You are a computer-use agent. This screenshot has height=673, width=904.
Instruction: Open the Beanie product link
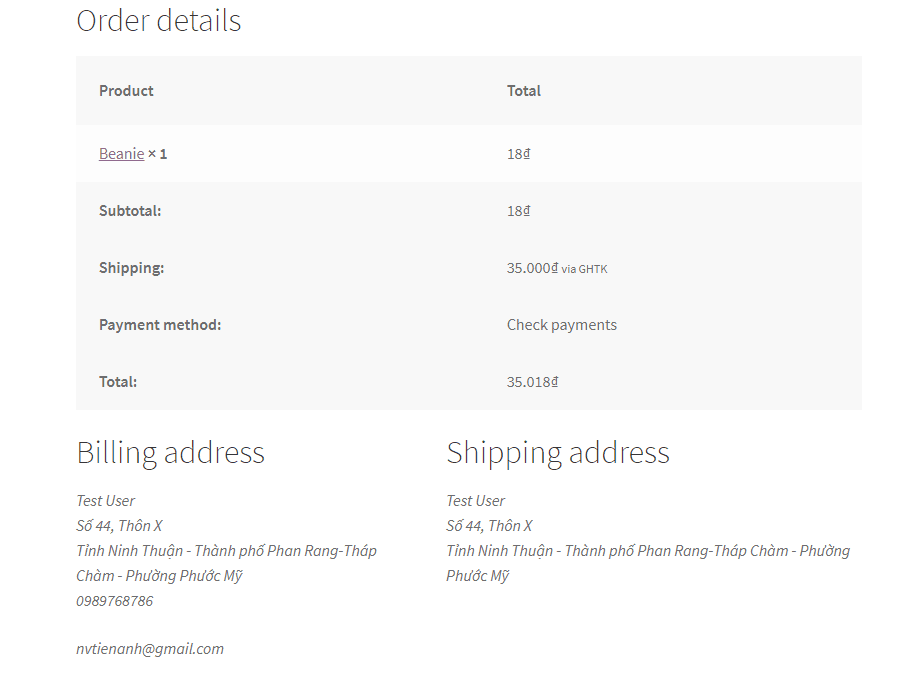point(122,154)
